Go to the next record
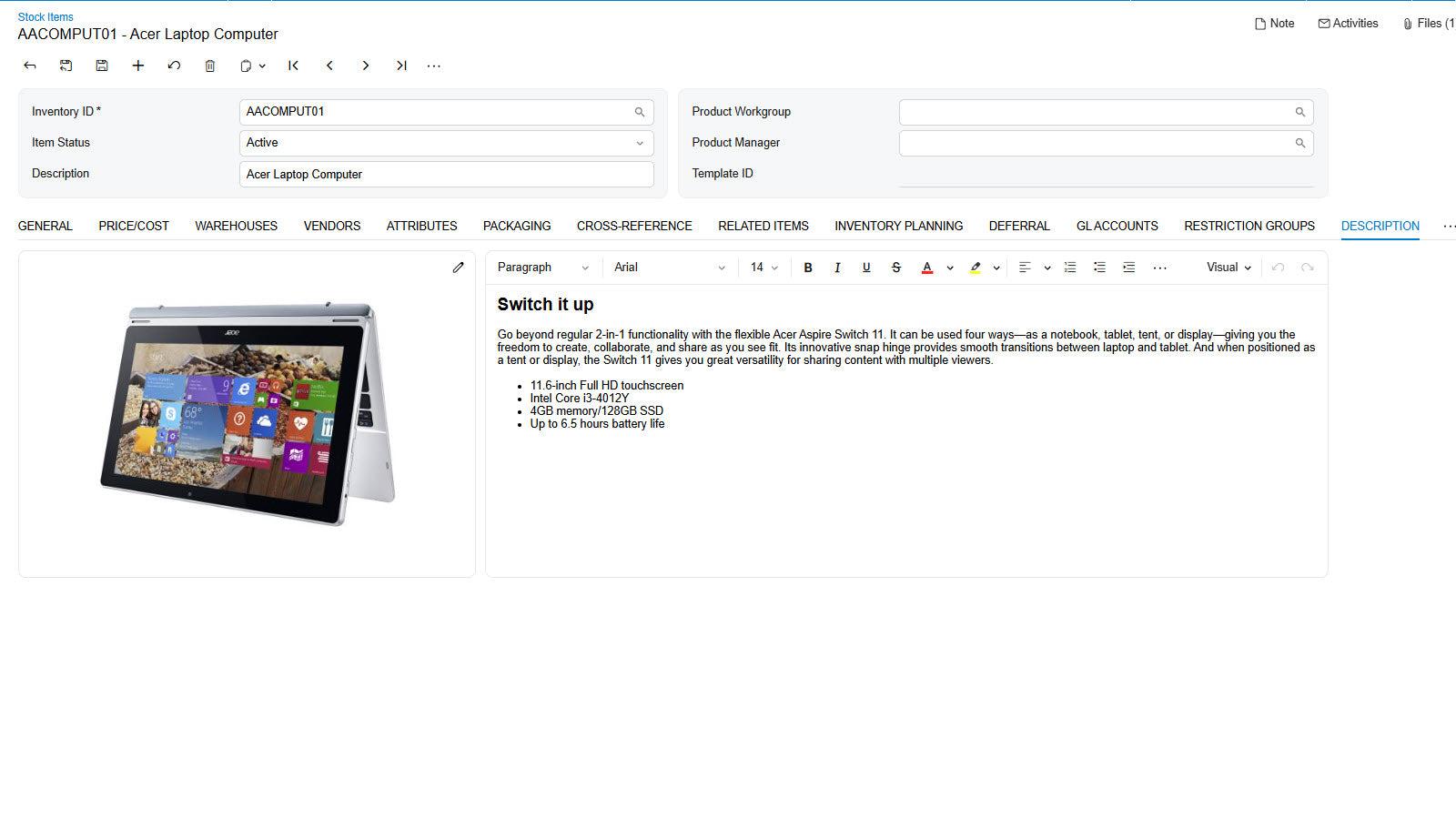 point(366,66)
